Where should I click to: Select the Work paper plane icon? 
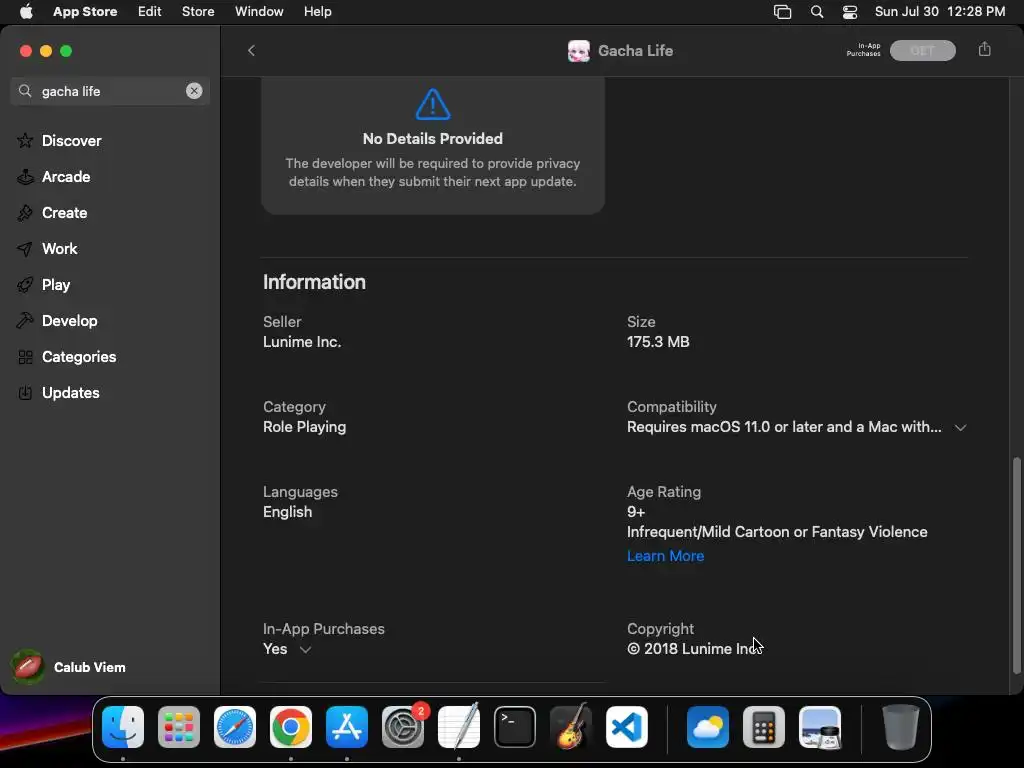(x=25, y=249)
